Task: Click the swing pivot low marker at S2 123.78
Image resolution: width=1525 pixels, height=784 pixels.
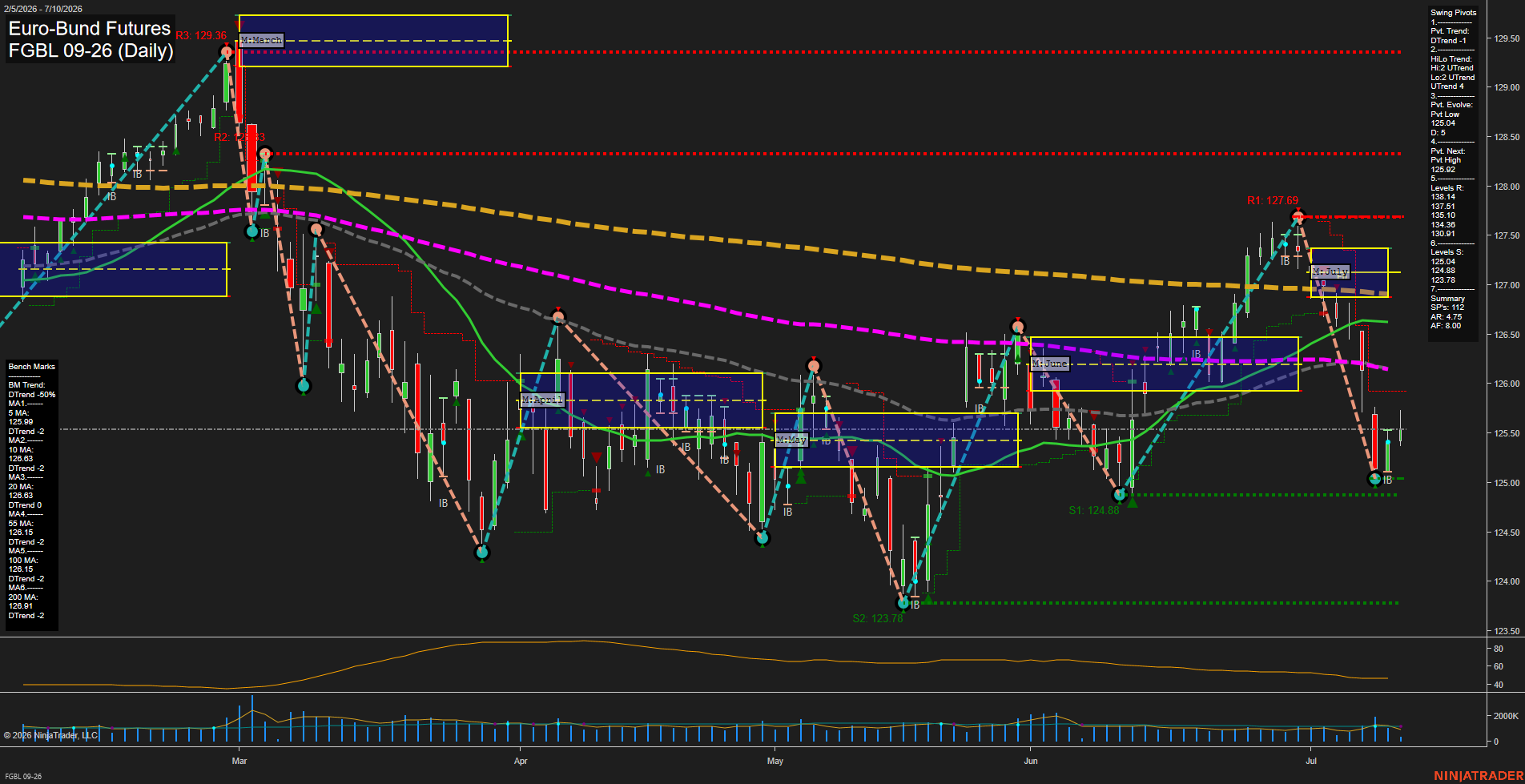Action: 903,603
